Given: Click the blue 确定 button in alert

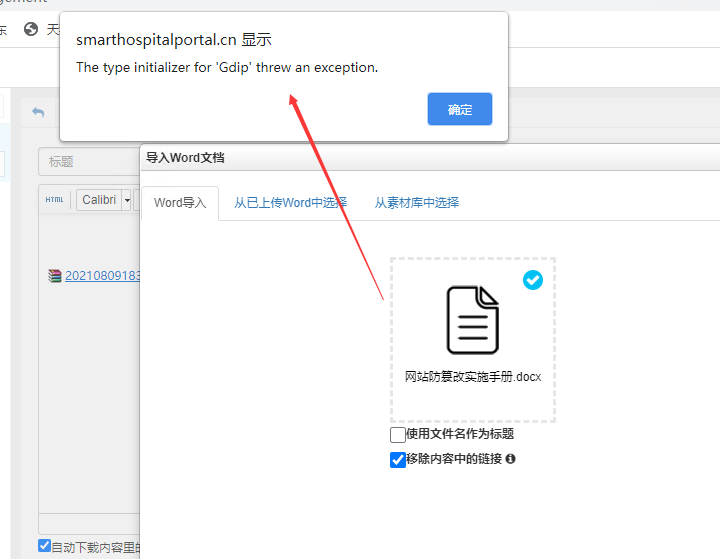Looking at the screenshot, I should [459, 110].
